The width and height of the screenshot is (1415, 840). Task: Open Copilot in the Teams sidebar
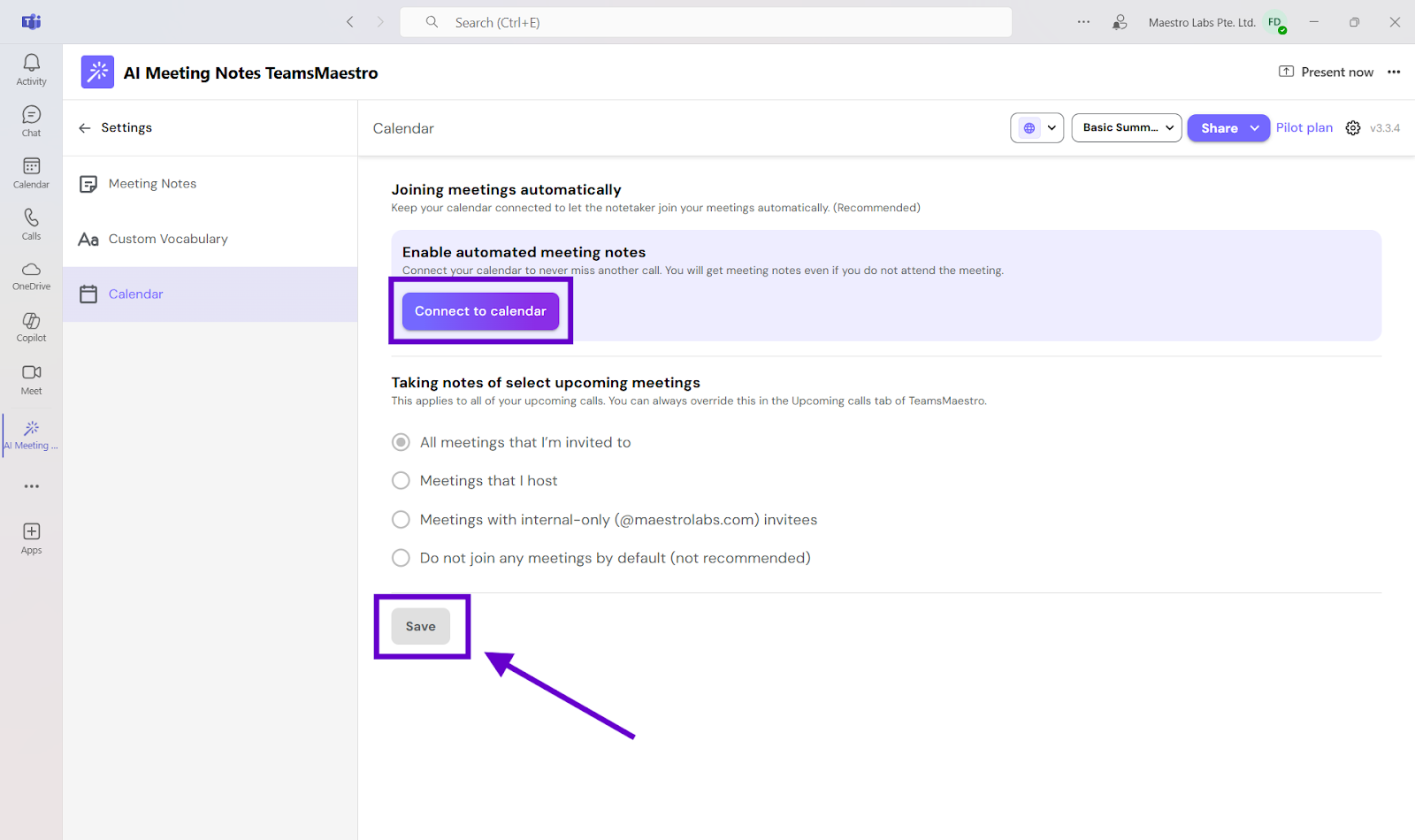pyautogui.click(x=31, y=327)
